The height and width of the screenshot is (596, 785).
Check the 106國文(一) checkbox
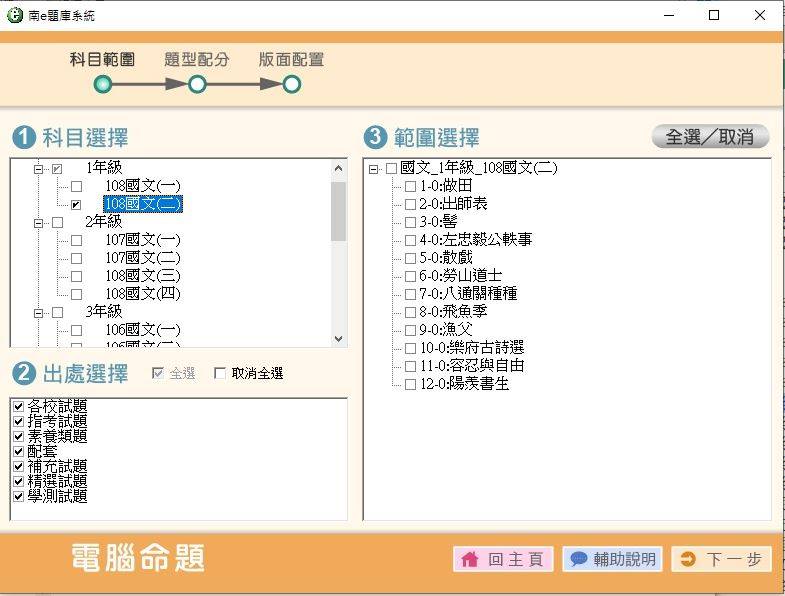click(77, 331)
